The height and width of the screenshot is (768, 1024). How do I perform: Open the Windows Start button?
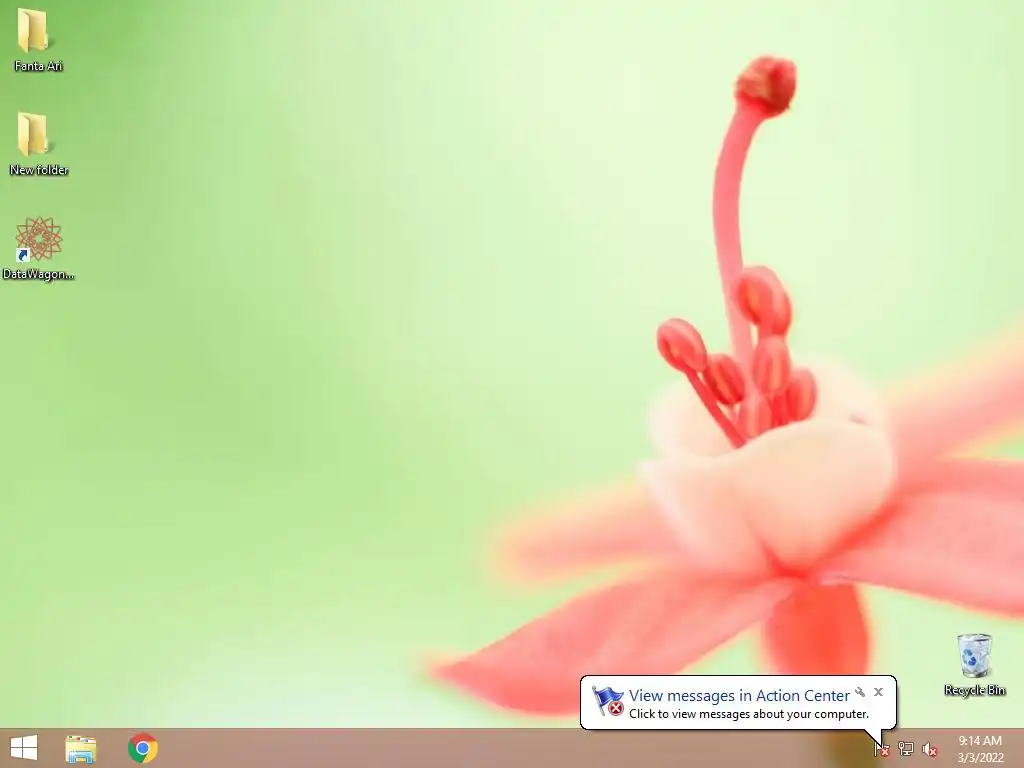[24, 748]
